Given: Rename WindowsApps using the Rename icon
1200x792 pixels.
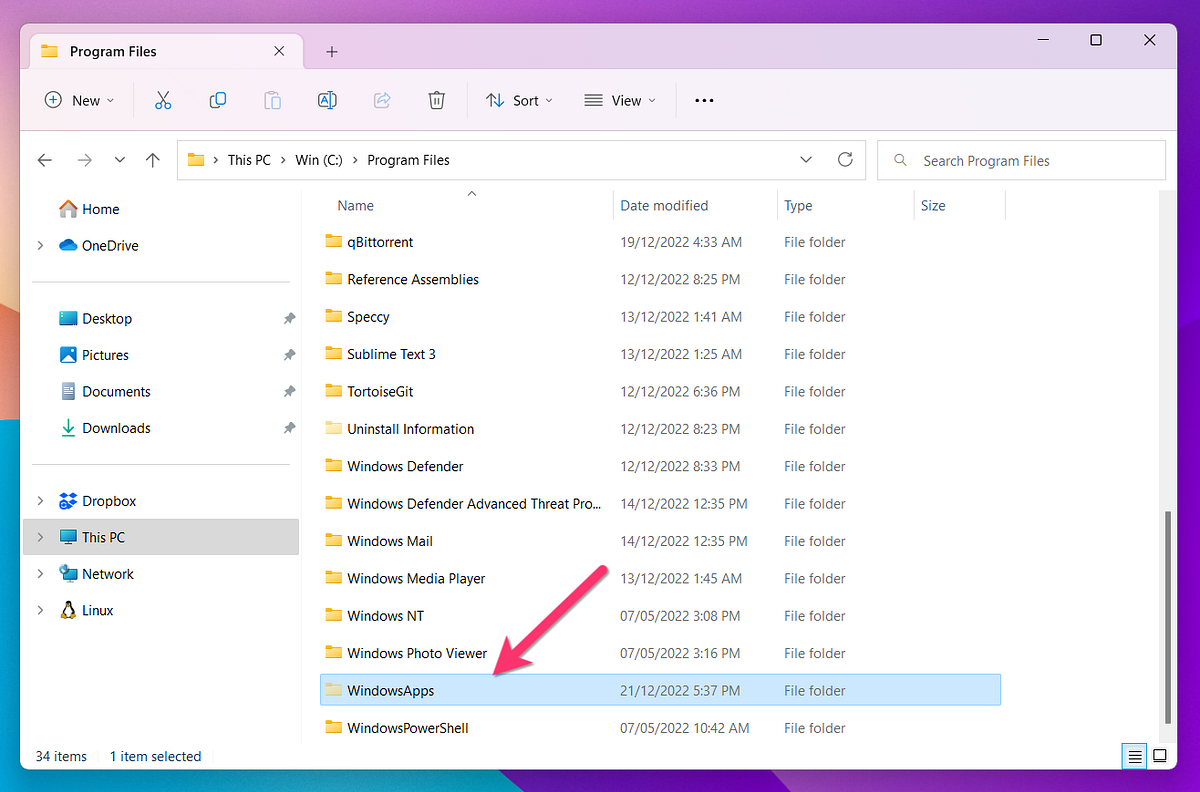Looking at the screenshot, I should click(327, 100).
